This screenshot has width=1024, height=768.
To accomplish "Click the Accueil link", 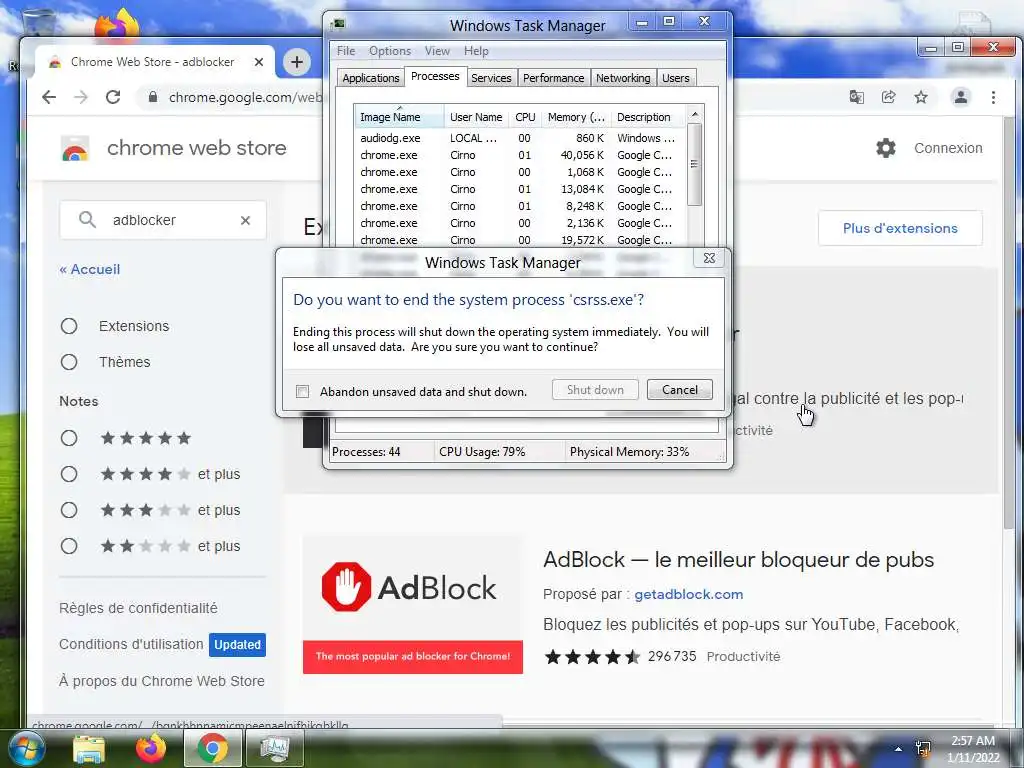I will point(89,270).
